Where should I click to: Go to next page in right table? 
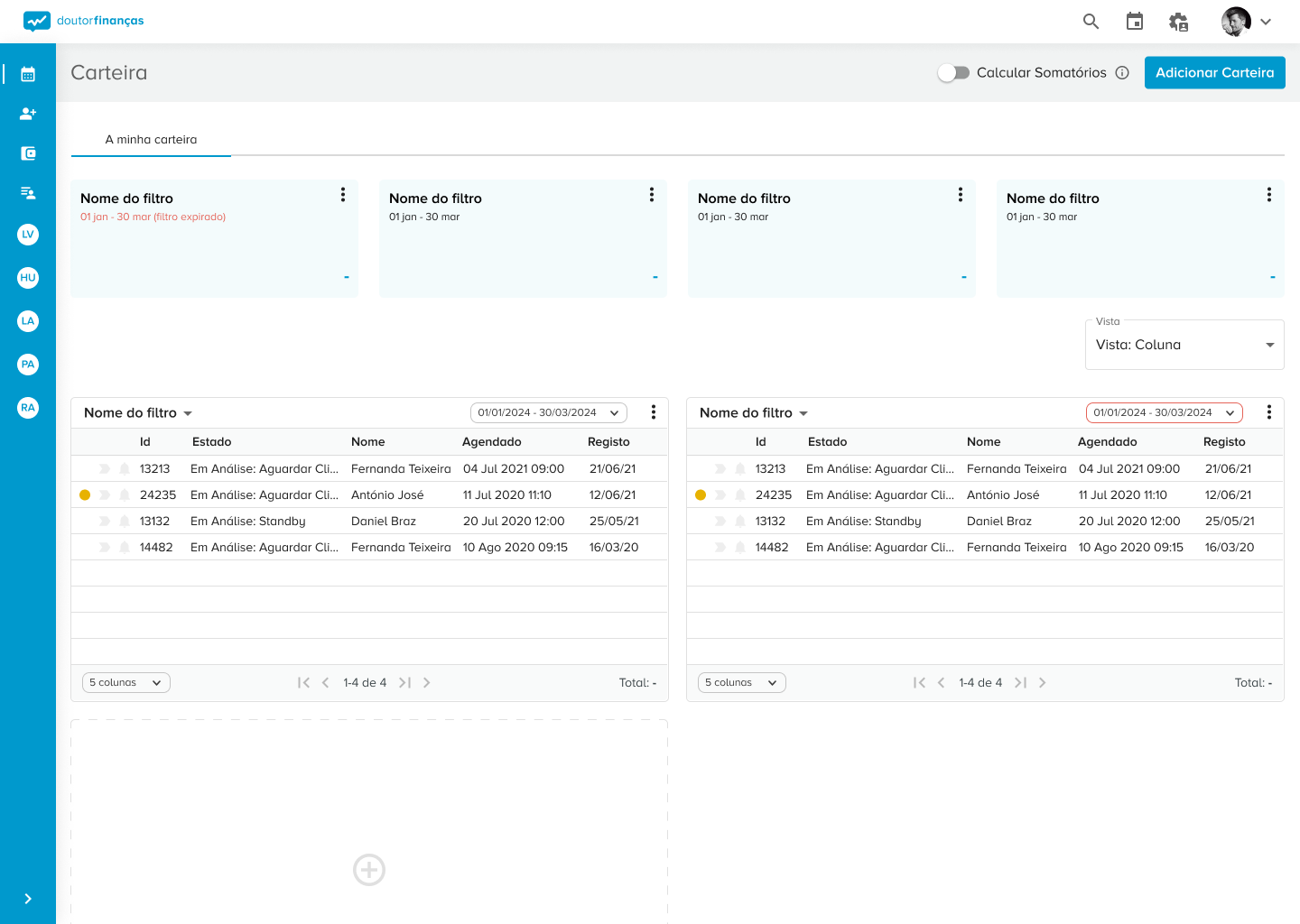pyautogui.click(x=1043, y=683)
